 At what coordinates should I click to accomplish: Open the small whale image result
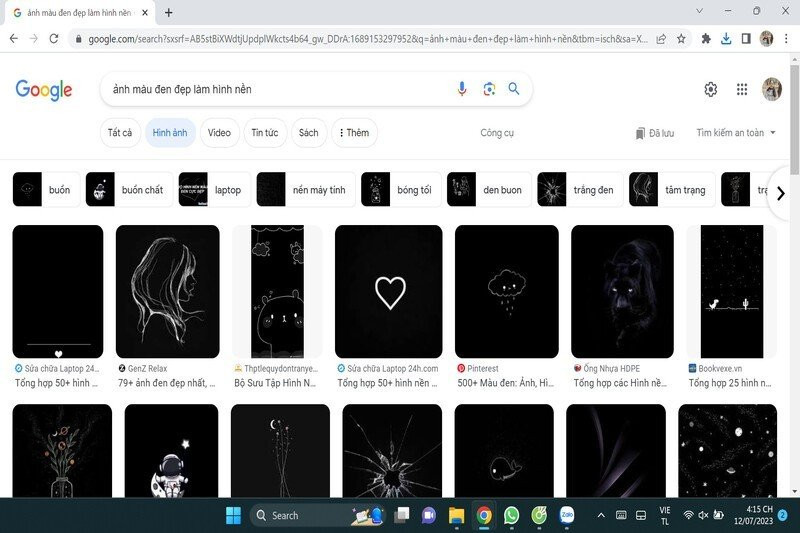[x=504, y=451]
